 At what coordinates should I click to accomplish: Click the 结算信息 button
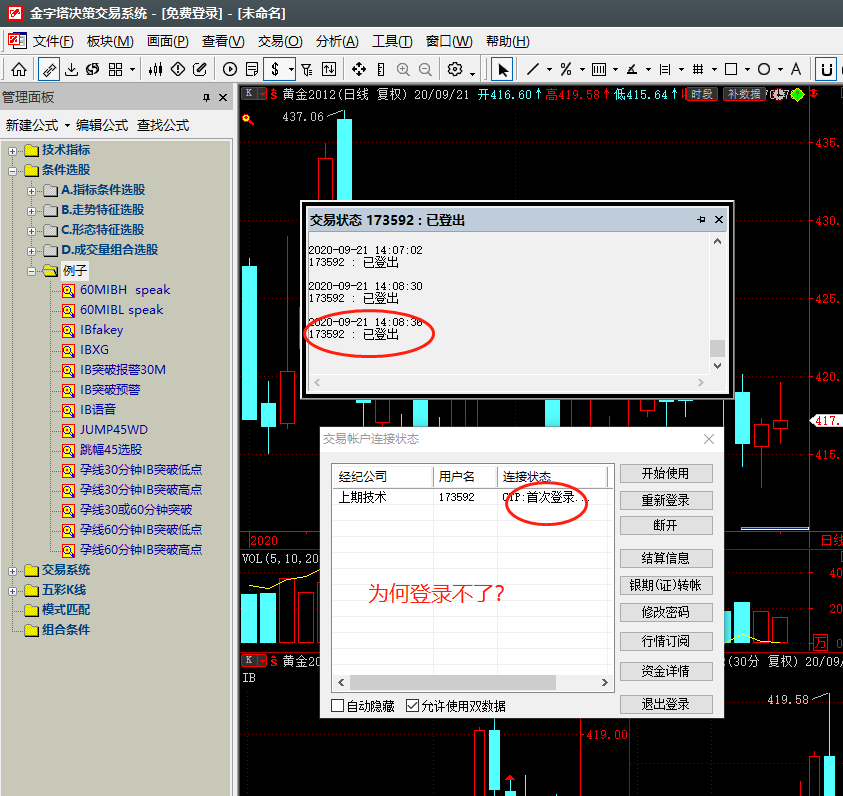click(x=665, y=558)
